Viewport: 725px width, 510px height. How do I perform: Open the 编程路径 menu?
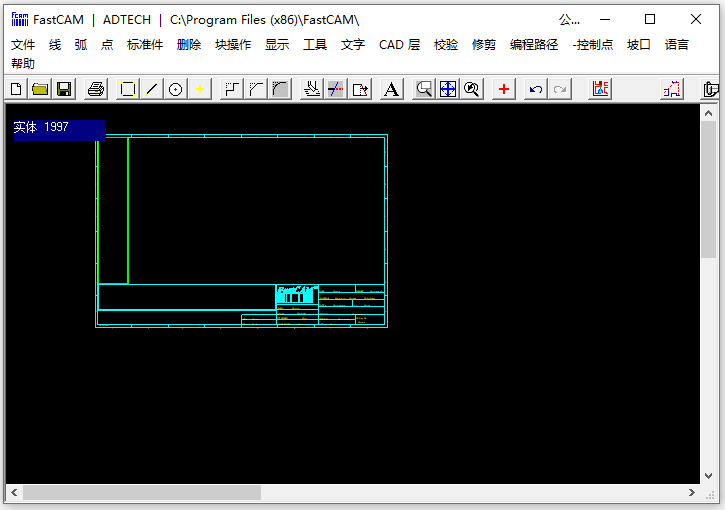(x=534, y=45)
